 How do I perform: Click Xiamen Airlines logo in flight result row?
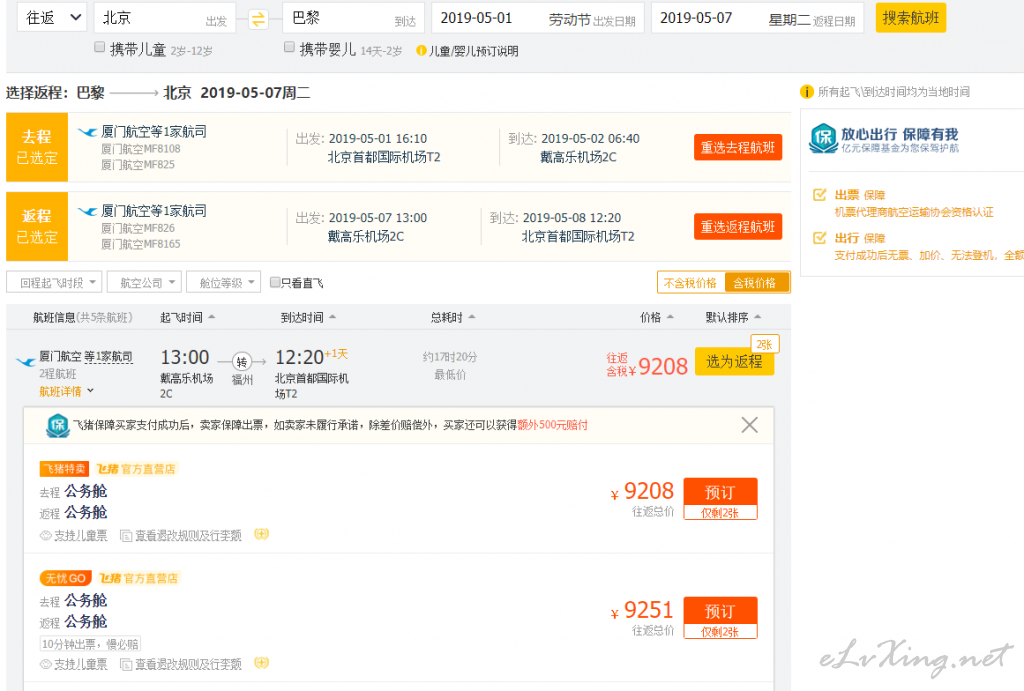26,361
